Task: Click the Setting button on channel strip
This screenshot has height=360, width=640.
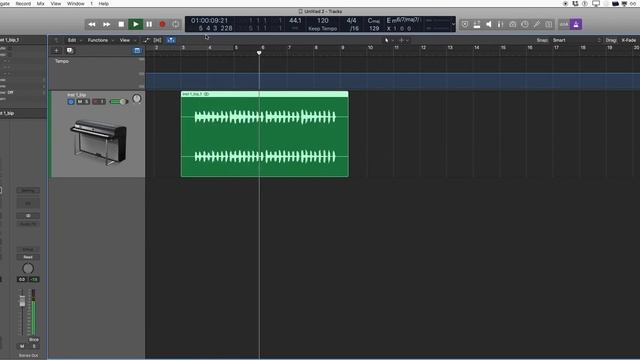Action: point(28,191)
